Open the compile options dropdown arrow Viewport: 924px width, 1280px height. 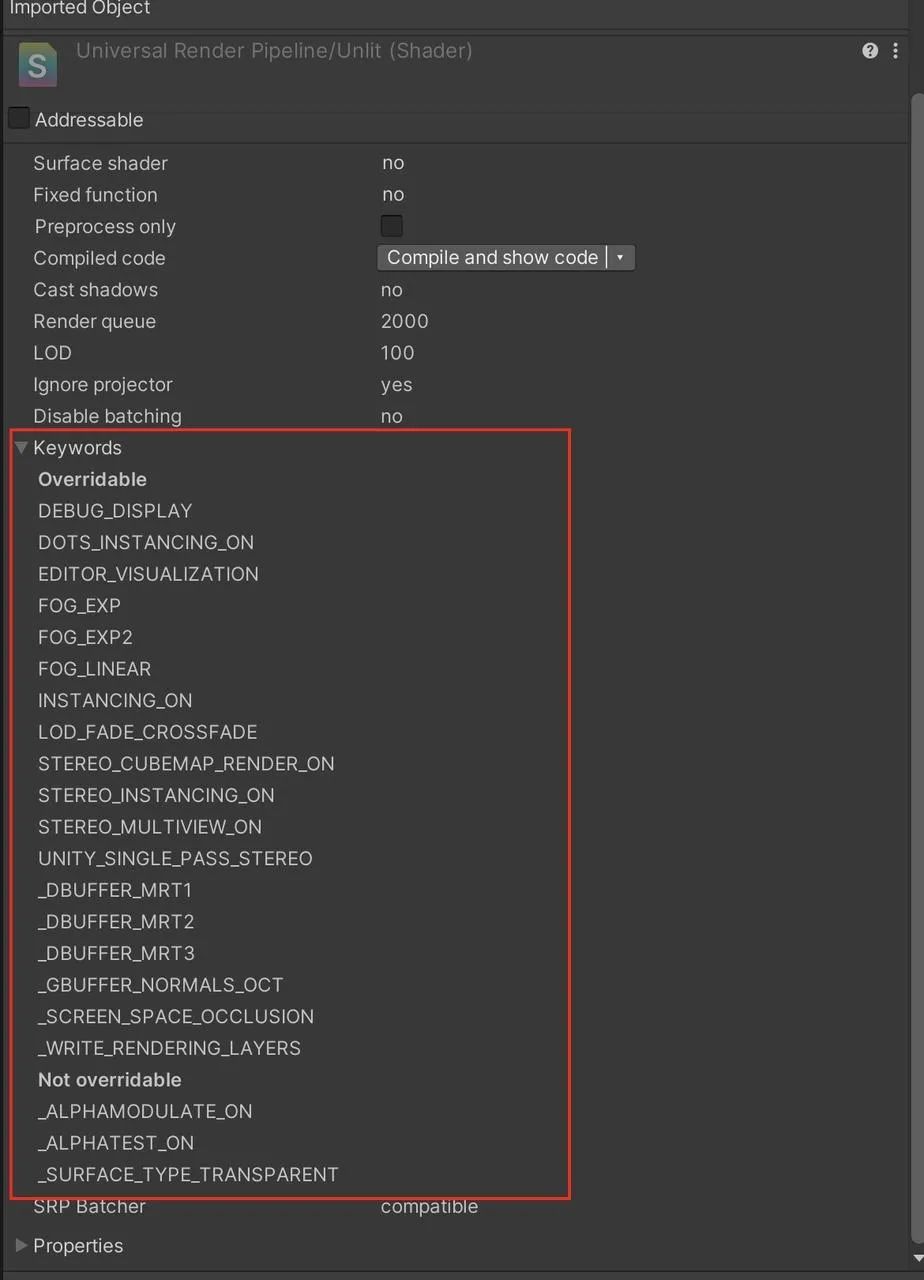pos(620,258)
